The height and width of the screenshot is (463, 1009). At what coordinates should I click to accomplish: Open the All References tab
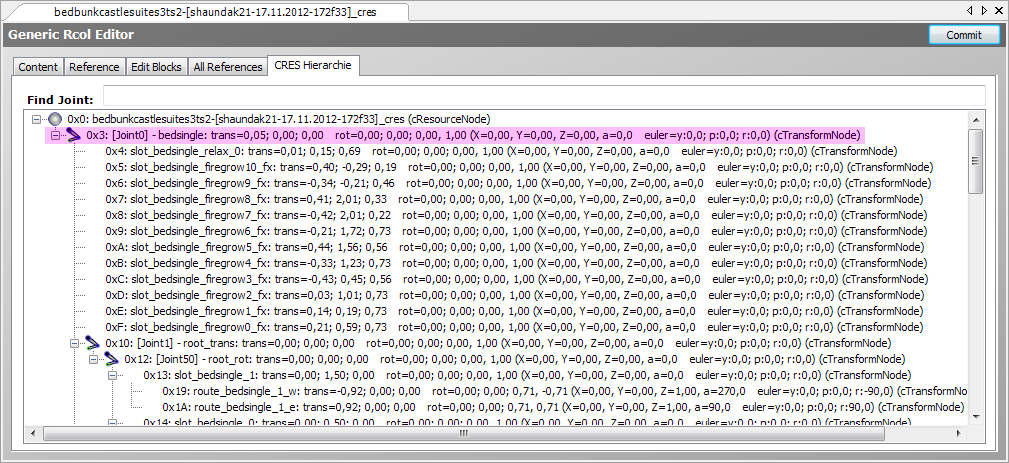click(227, 67)
